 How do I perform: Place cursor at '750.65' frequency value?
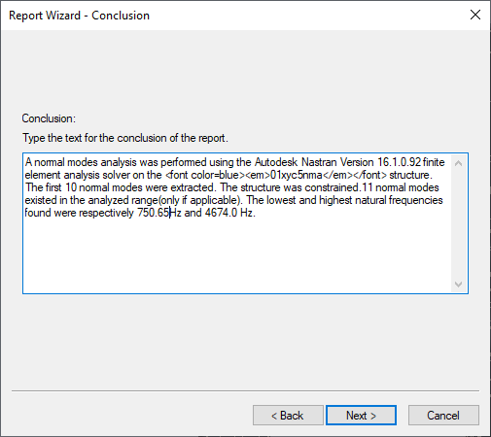coord(153,213)
